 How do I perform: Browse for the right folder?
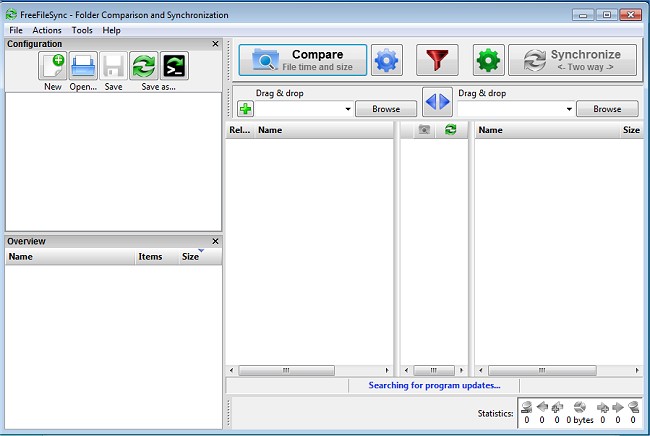pos(607,109)
